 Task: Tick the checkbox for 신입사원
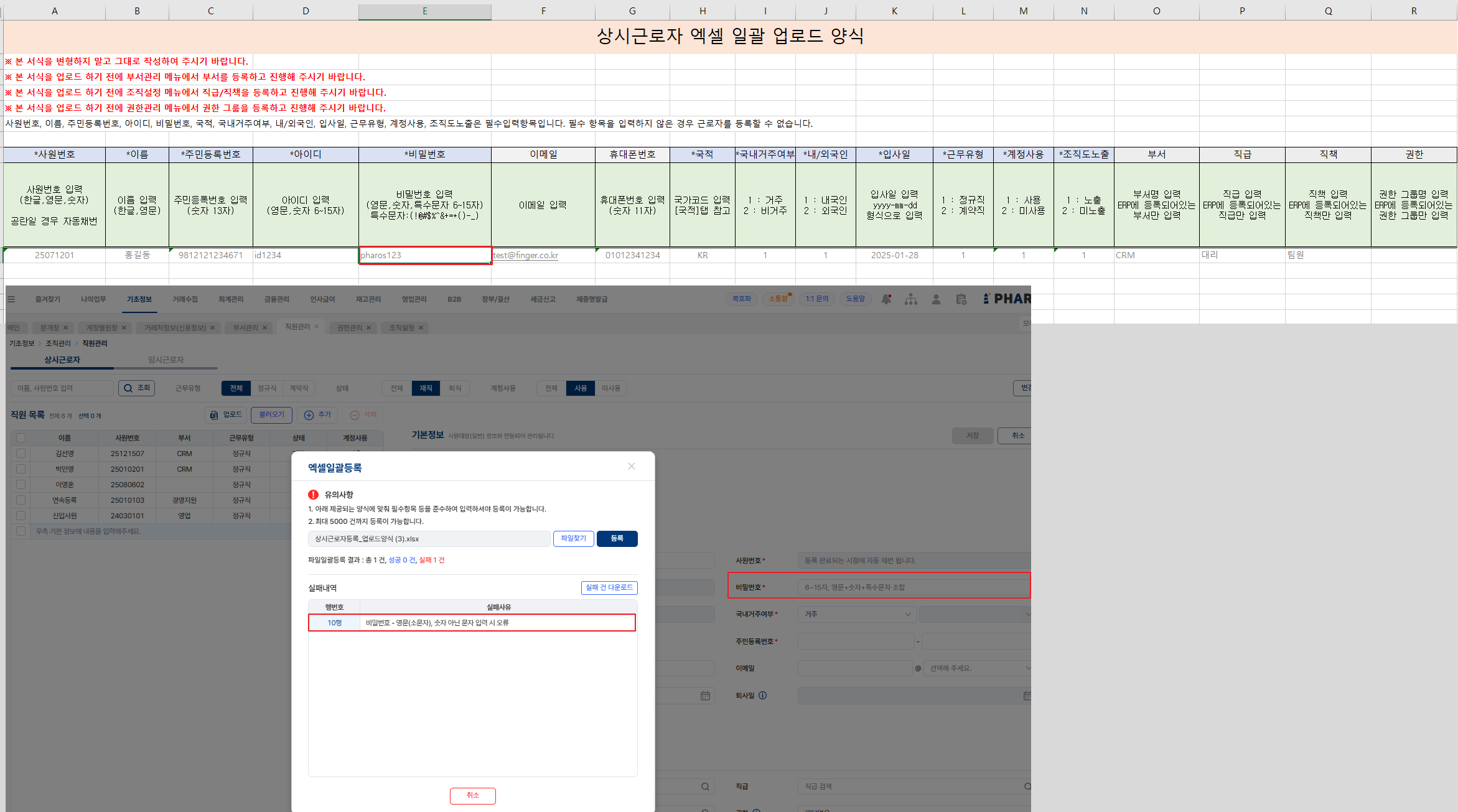pos(21,516)
